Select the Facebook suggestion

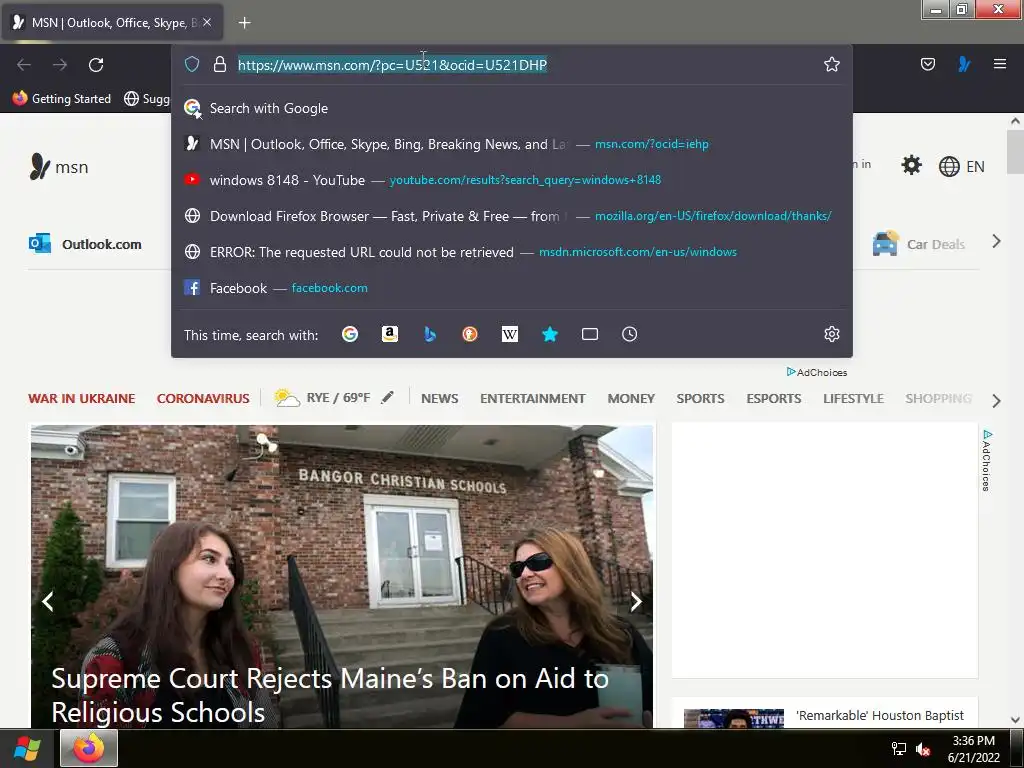(511, 288)
